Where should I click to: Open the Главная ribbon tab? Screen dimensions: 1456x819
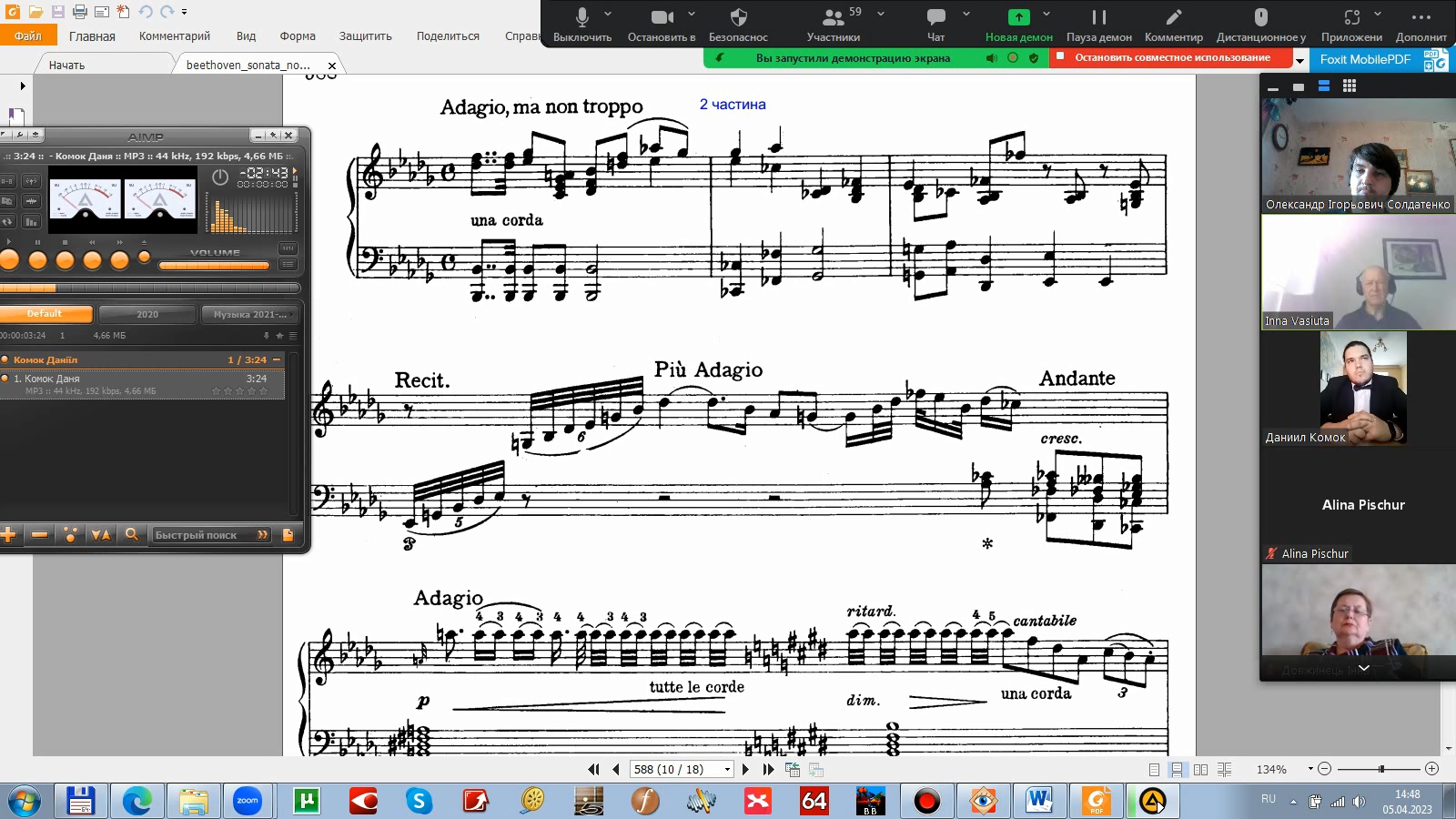pyautogui.click(x=92, y=36)
